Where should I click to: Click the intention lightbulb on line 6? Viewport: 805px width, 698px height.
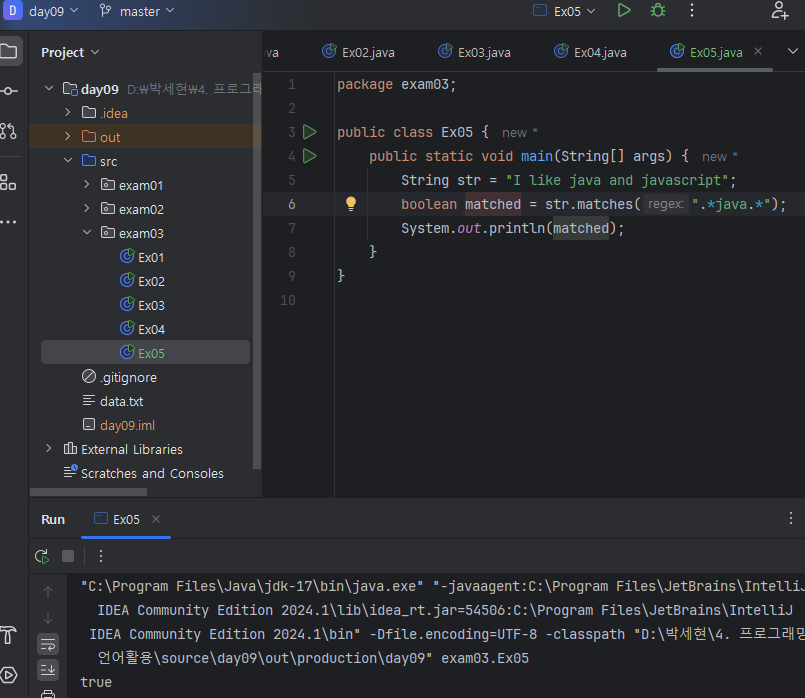pos(351,204)
